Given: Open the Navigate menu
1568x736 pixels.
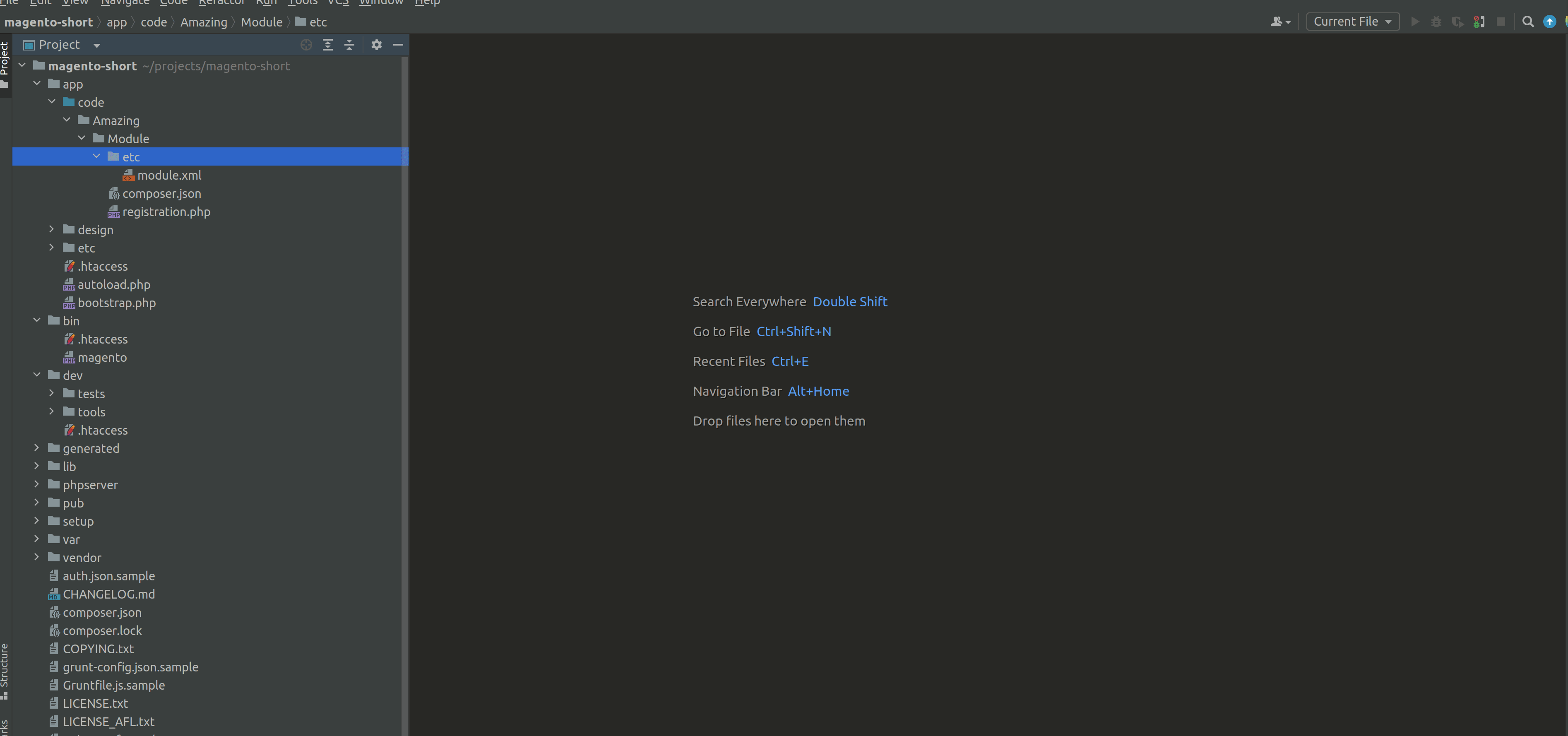Looking at the screenshot, I should pyautogui.click(x=125, y=2).
